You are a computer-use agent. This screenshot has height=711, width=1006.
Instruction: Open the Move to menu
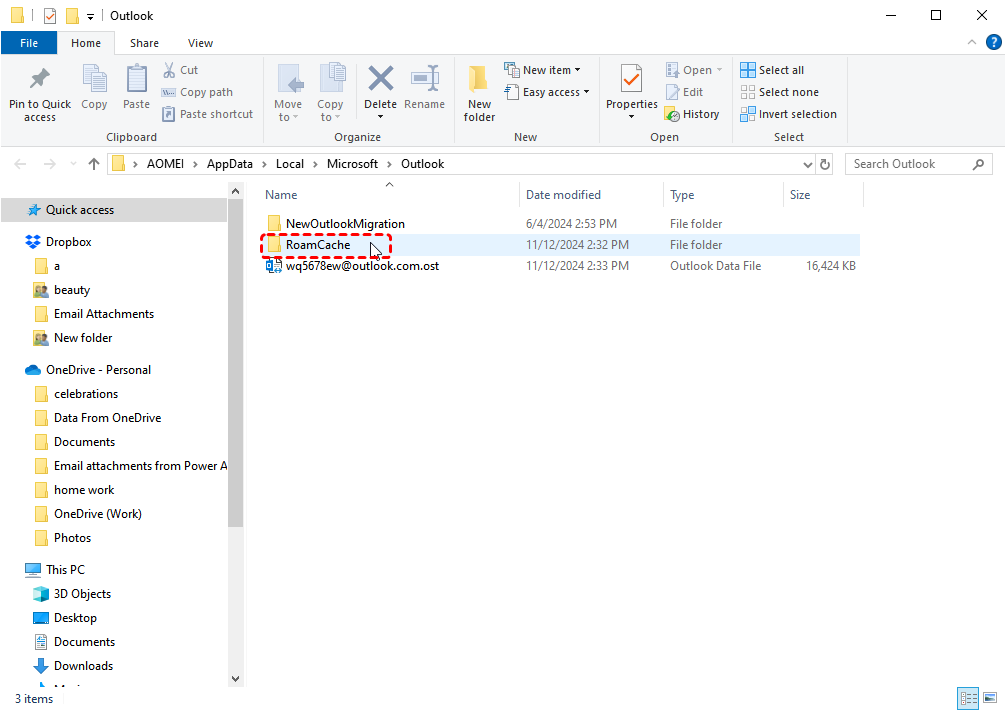pyautogui.click(x=288, y=93)
